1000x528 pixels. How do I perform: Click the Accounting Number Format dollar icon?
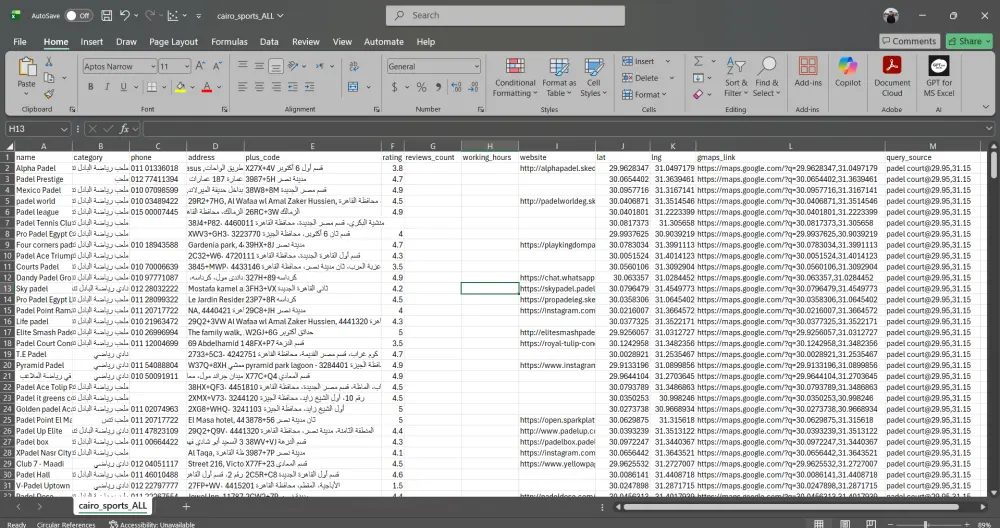[394, 87]
